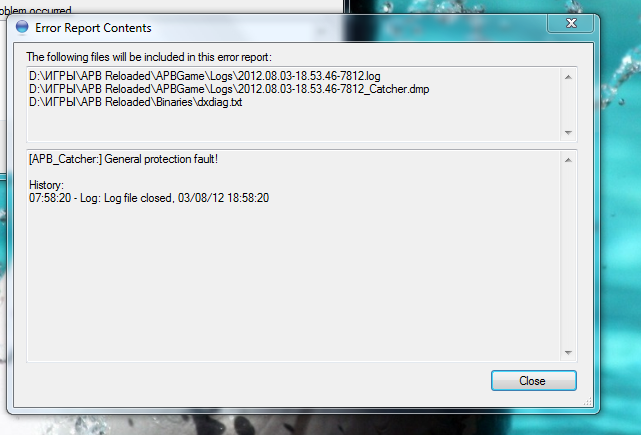
Task: Click the History: line in the log
Action: 46,185
